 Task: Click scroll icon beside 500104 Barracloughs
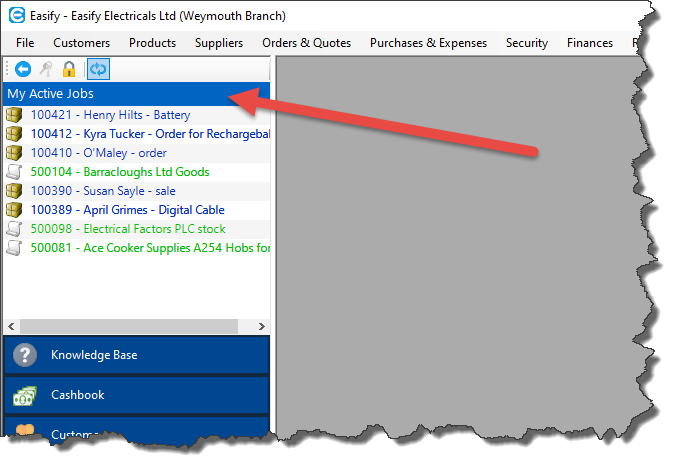coord(14,172)
